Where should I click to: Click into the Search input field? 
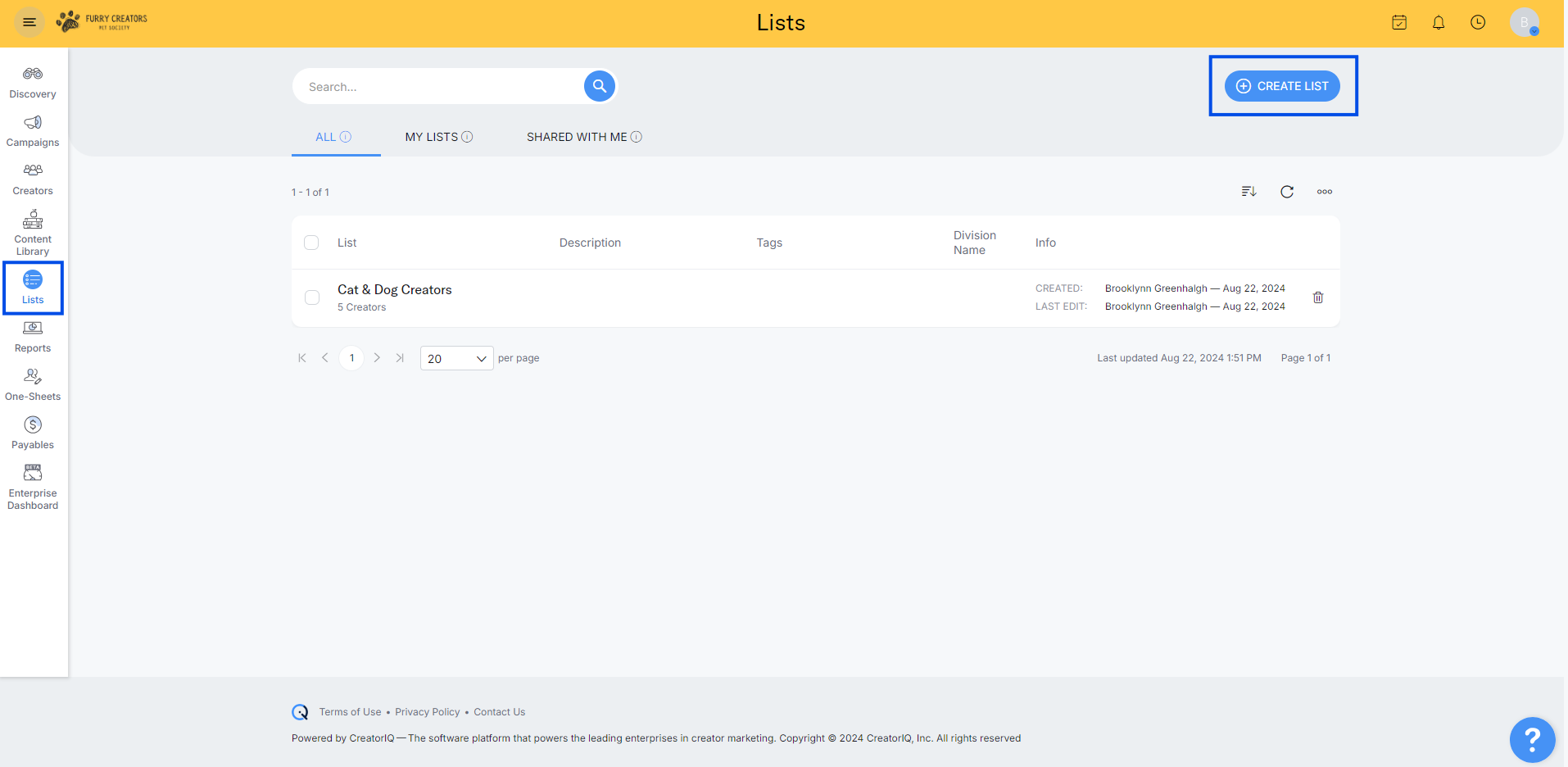pyautogui.click(x=438, y=87)
